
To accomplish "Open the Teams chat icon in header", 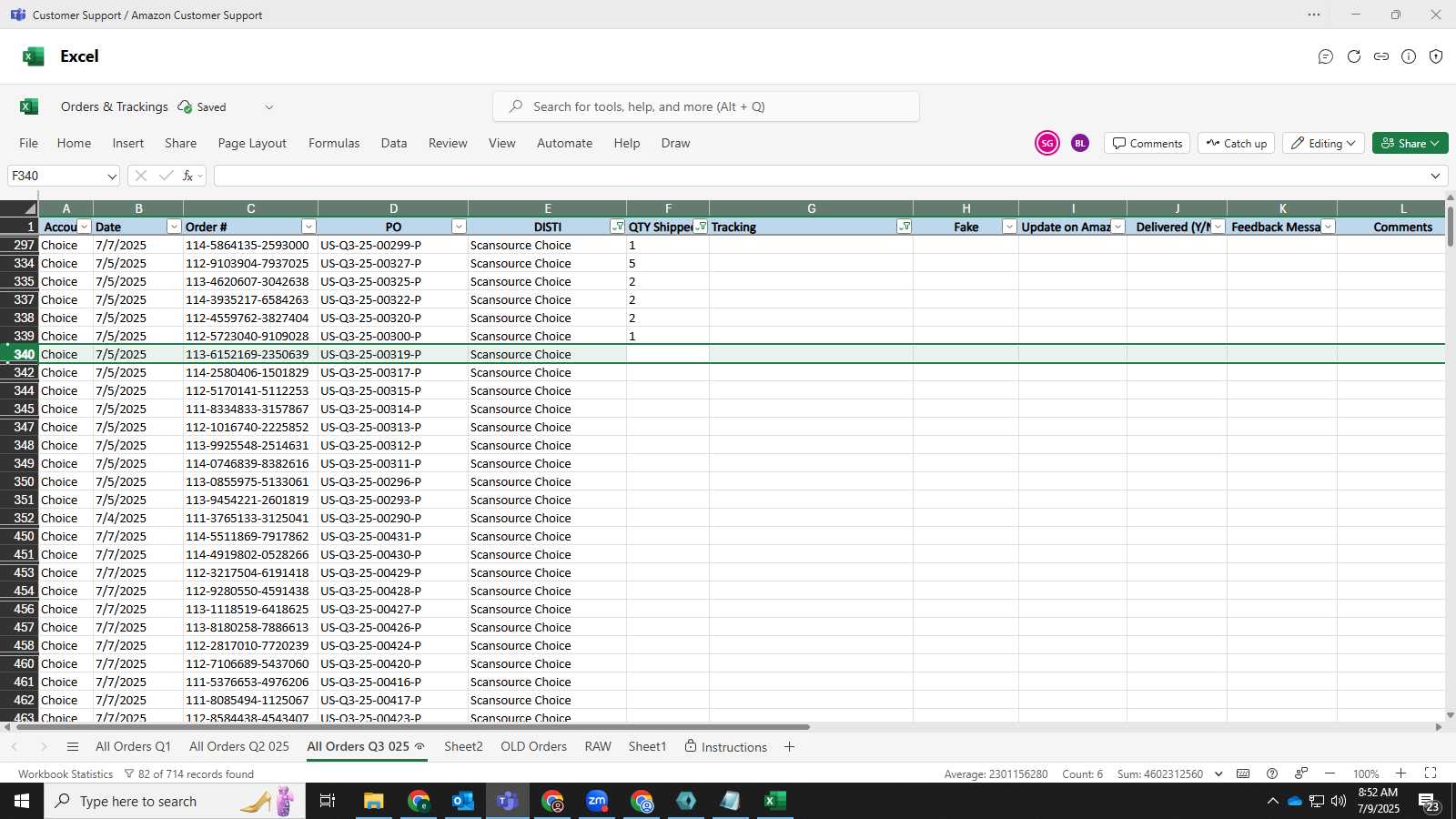I will point(1326,56).
